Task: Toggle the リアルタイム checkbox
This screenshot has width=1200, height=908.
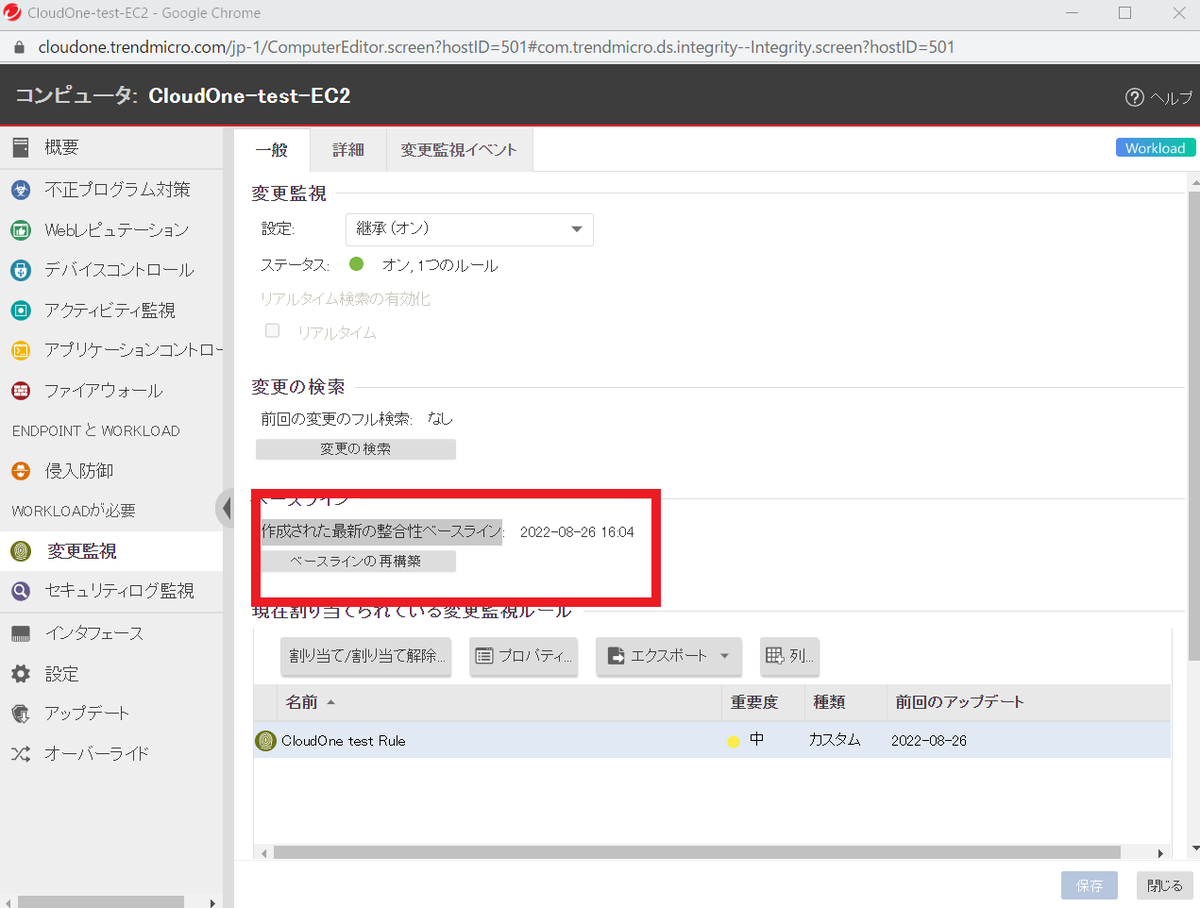Action: point(272,331)
